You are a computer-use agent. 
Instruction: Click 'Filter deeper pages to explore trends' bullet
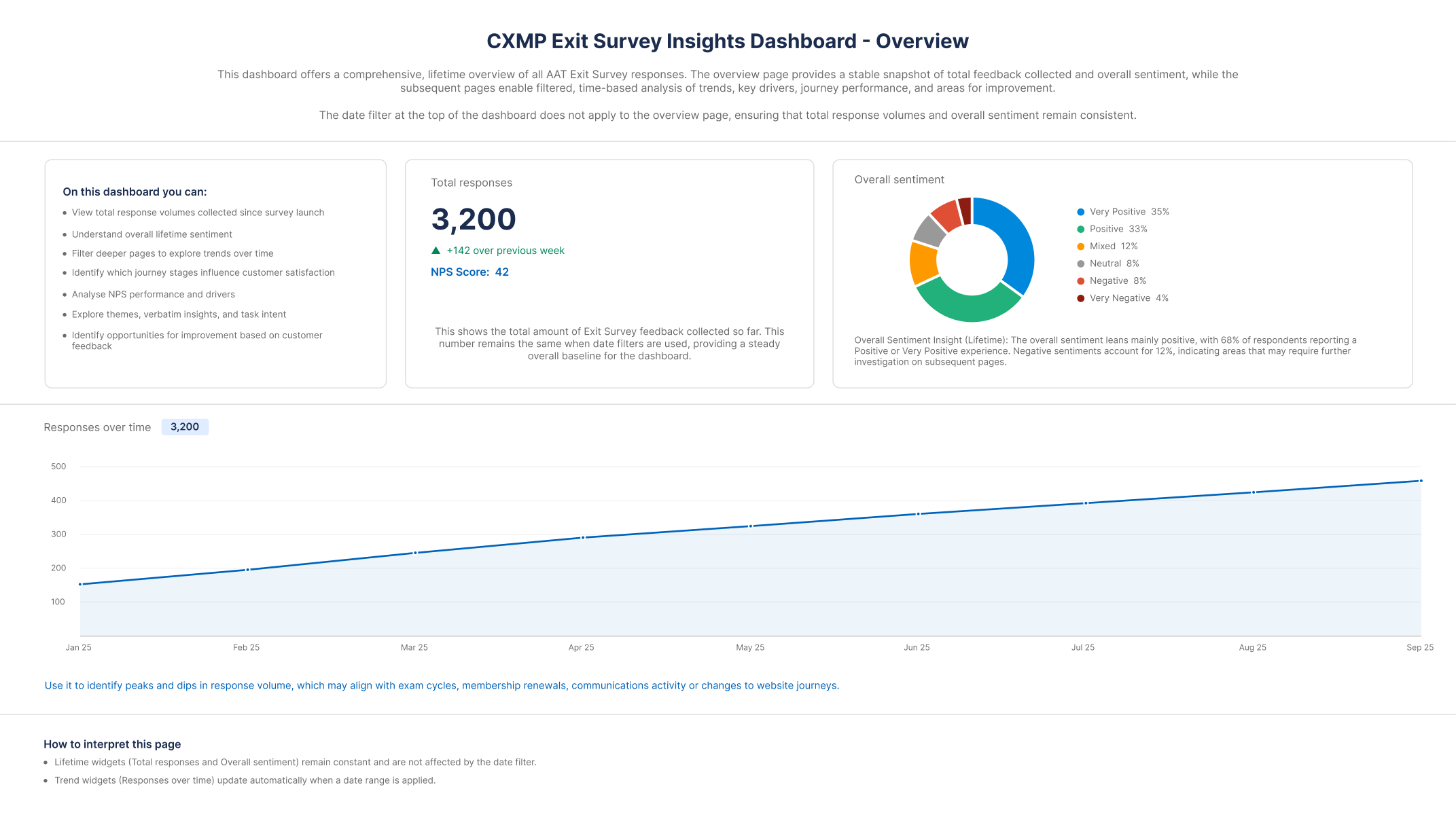(x=173, y=253)
